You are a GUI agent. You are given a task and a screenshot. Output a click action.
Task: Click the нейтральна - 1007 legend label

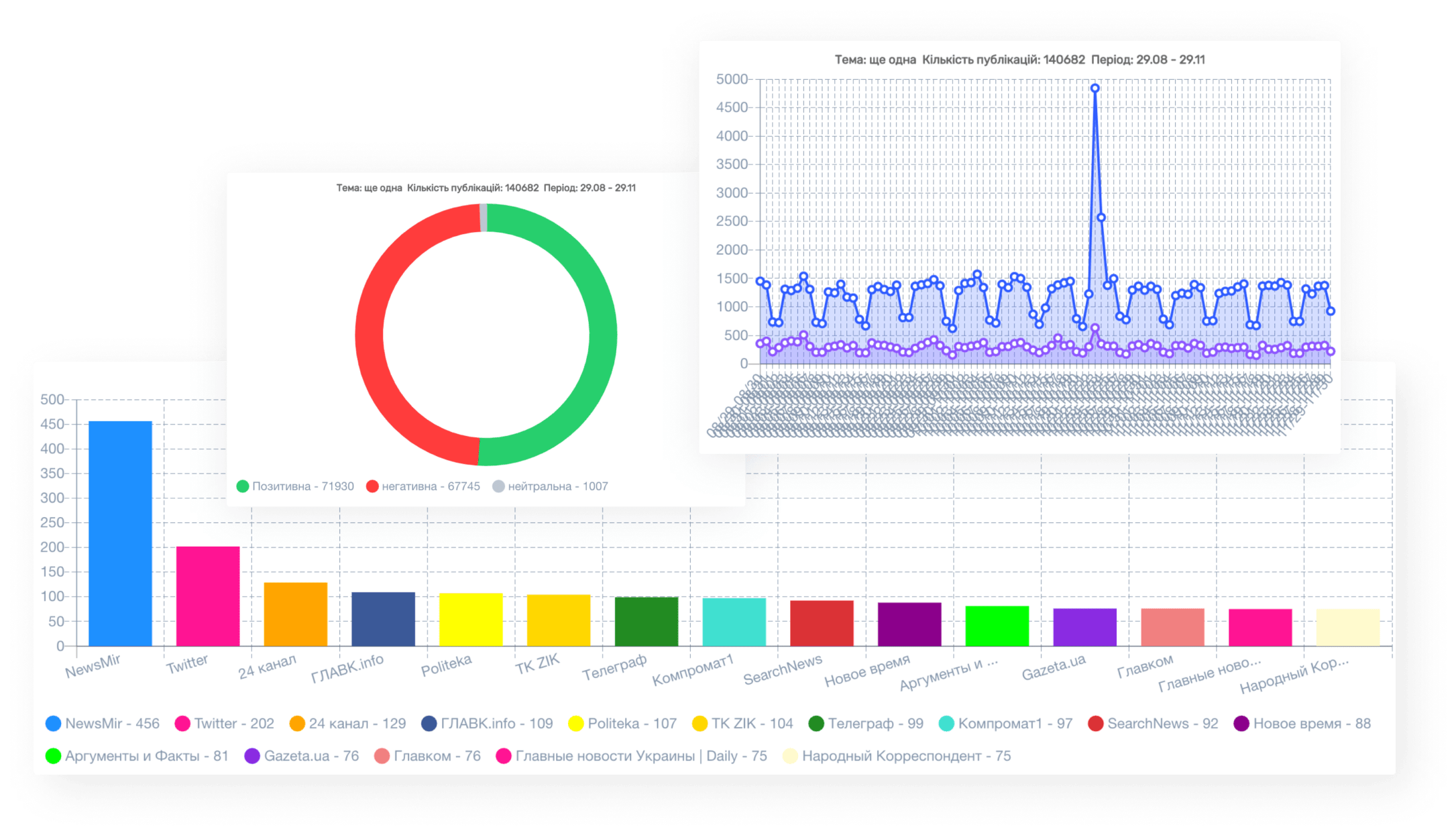coord(558,486)
